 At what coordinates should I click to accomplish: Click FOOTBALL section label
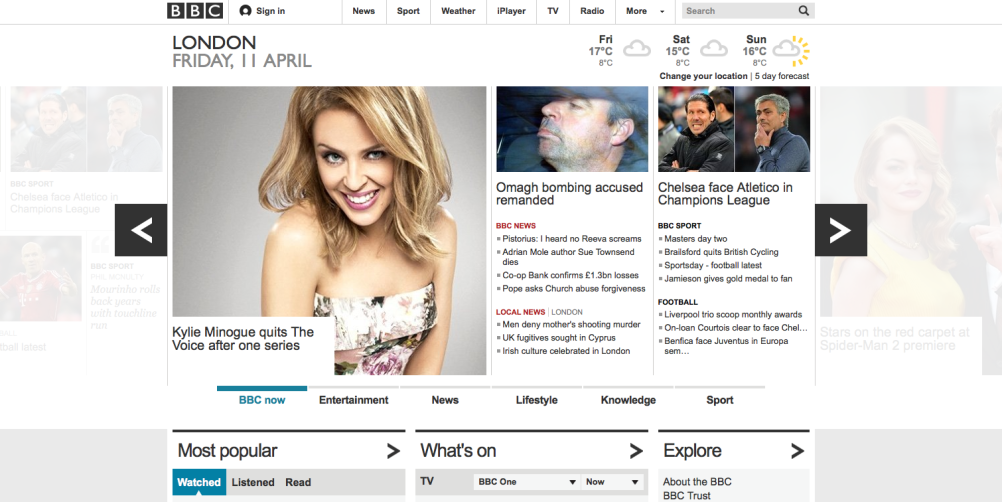click(678, 302)
